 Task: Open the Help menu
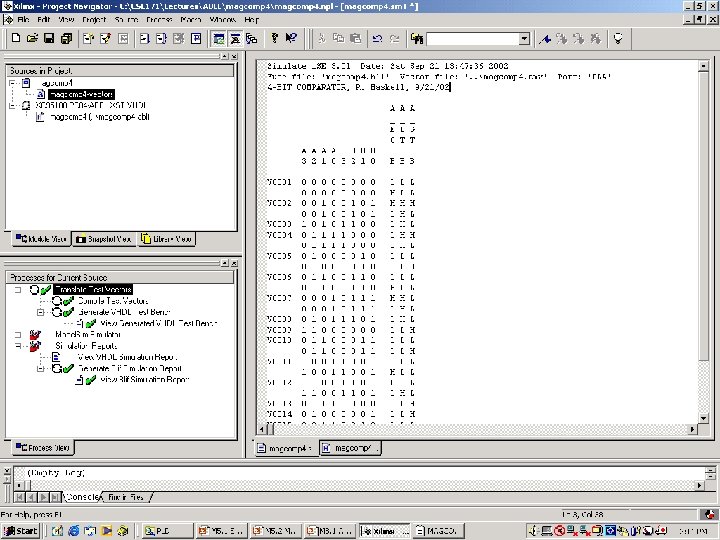[x=252, y=20]
